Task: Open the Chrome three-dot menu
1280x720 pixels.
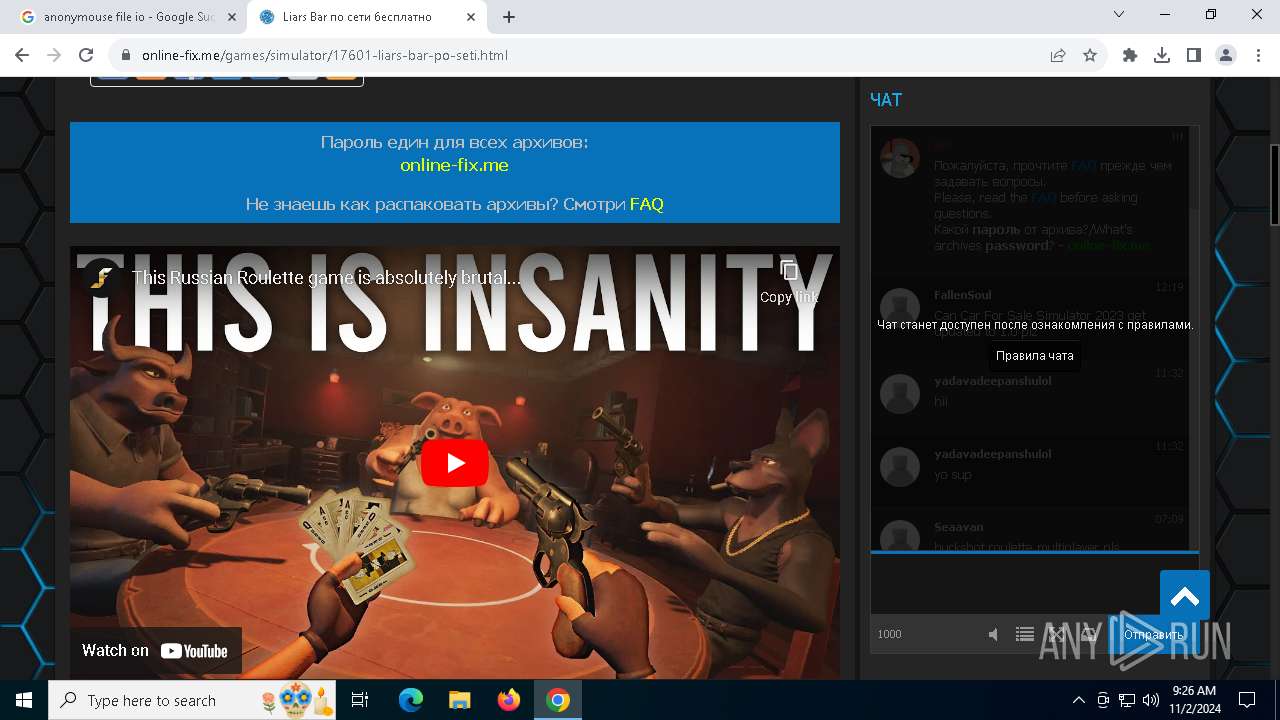Action: (x=1257, y=55)
